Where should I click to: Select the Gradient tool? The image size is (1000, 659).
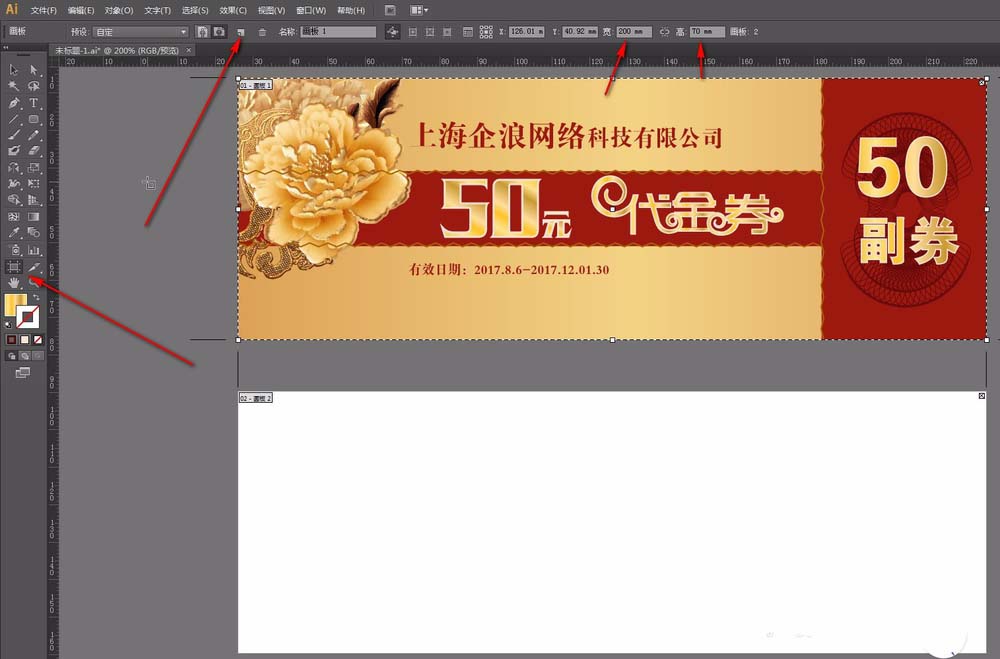coord(33,216)
